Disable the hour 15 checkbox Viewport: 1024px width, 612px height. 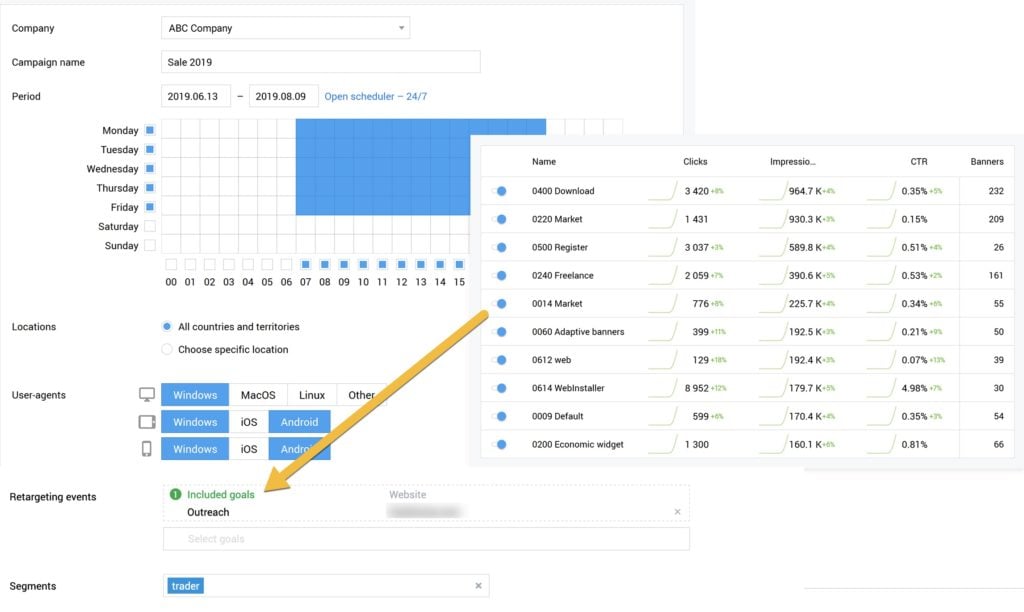[x=459, y=265]
